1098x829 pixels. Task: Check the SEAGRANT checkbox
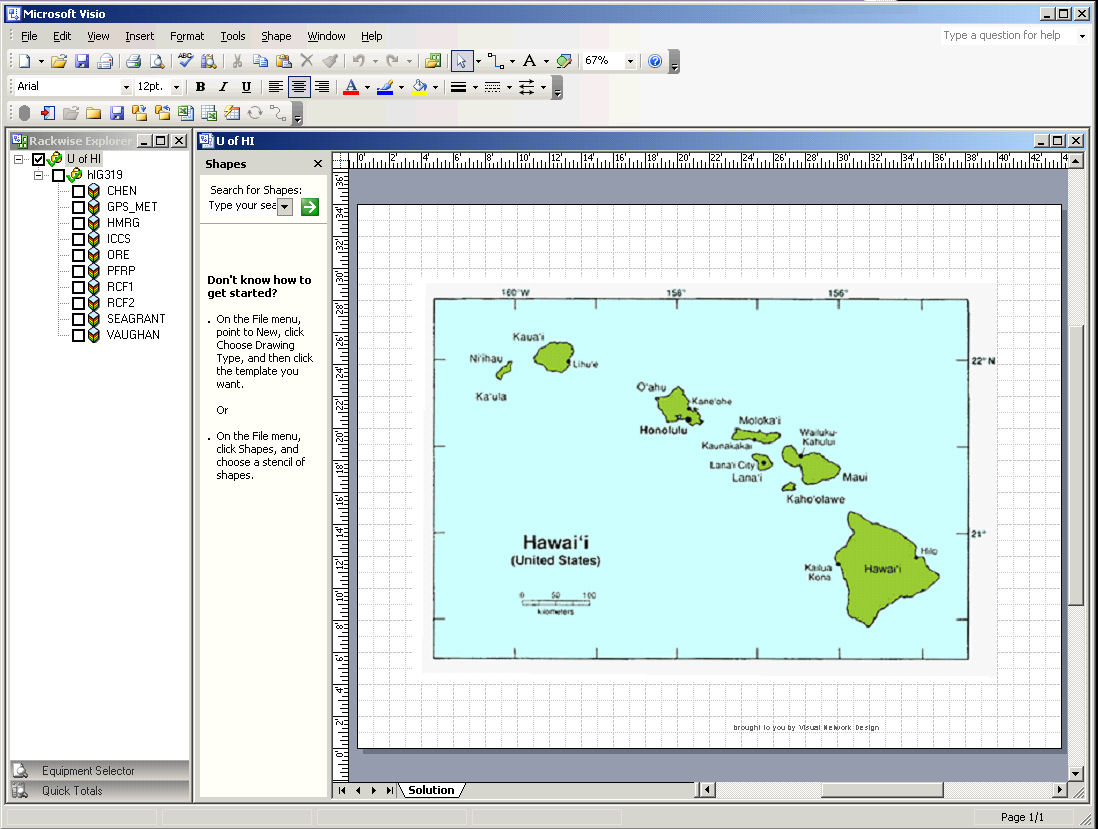tap(78, 319)
